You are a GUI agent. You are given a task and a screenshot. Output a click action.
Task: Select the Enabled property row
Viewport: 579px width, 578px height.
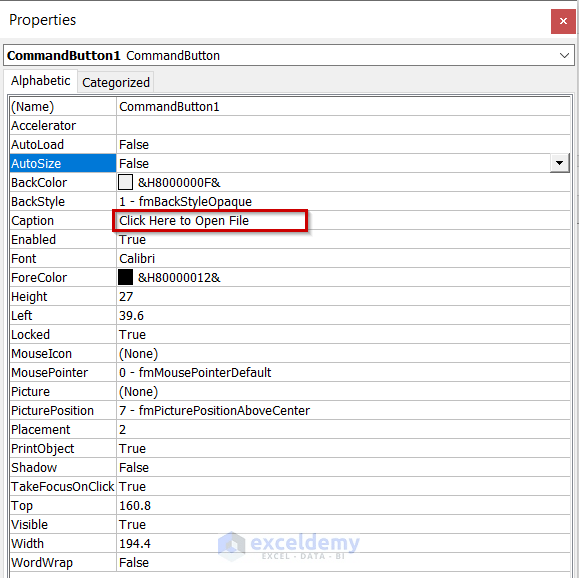click(x=290, y=240)
